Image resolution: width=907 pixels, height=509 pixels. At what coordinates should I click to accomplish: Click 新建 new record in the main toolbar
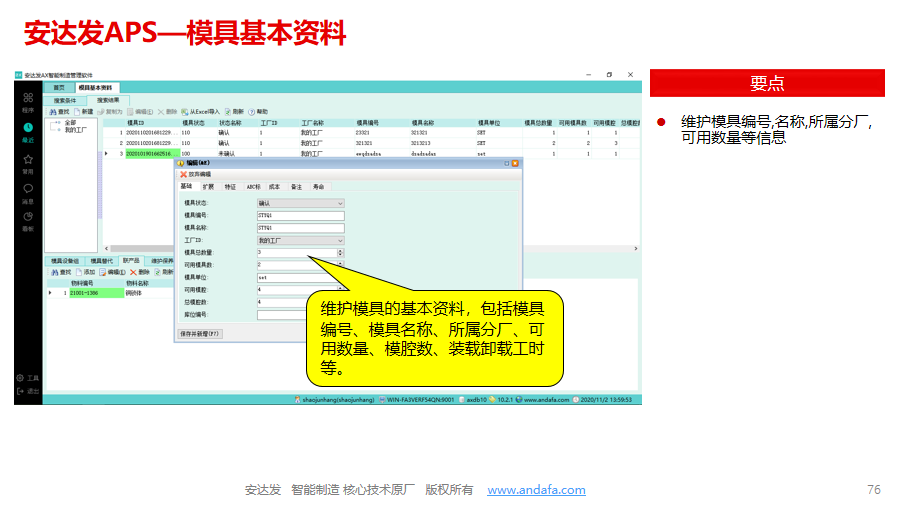pos(83,112)
